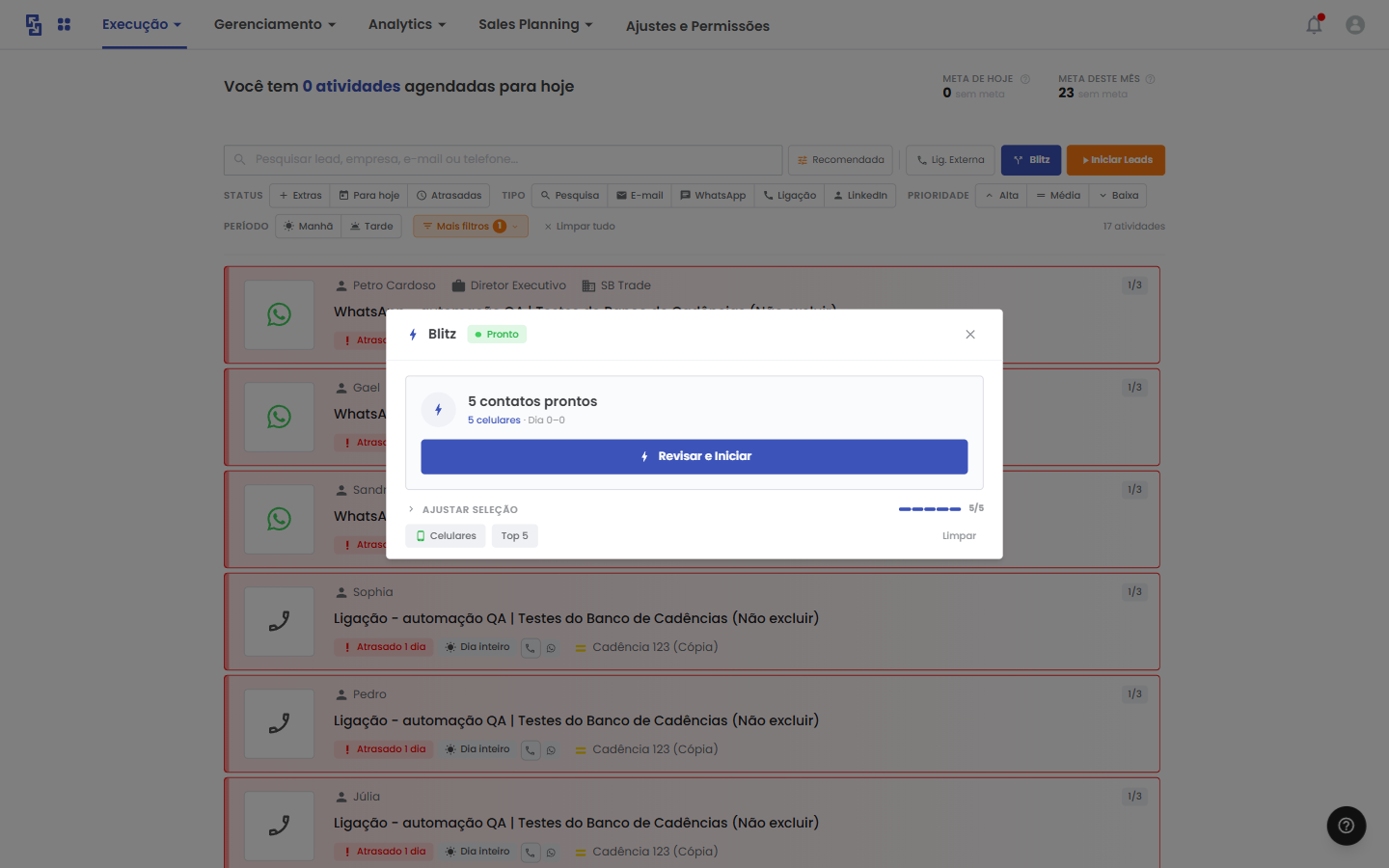This screenshot has height=868, width=1389.
Task: Toggle the Extras status filter
Action: point(300,196)
